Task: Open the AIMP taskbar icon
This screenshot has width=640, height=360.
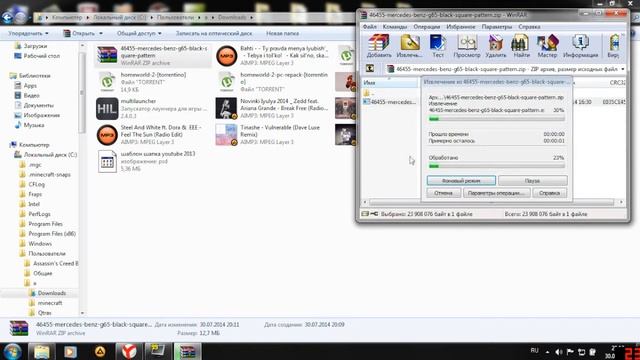Action: tap(100, 351)
